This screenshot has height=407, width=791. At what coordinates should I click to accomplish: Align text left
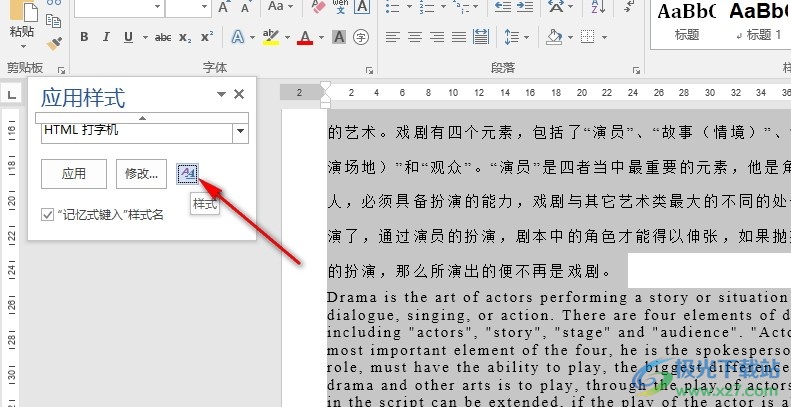click(x=392, y=37)
